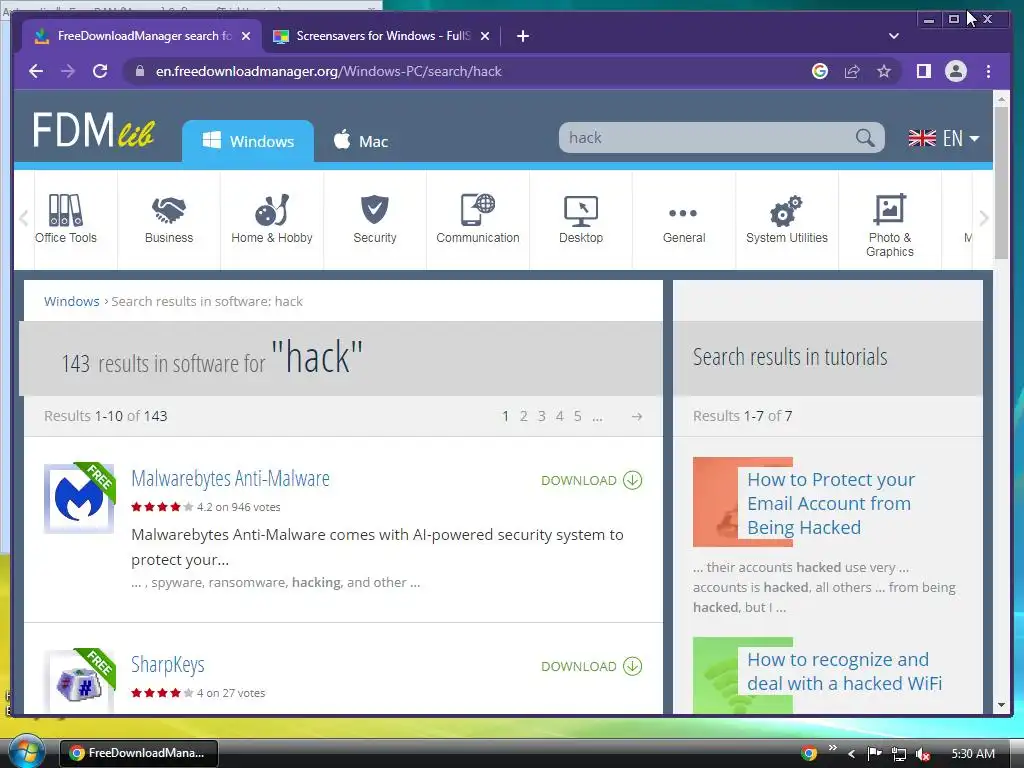Screen dimensions: 1024x768
Task: Click the Windows breadcrumb link
Action: click(x=71, y=301)
